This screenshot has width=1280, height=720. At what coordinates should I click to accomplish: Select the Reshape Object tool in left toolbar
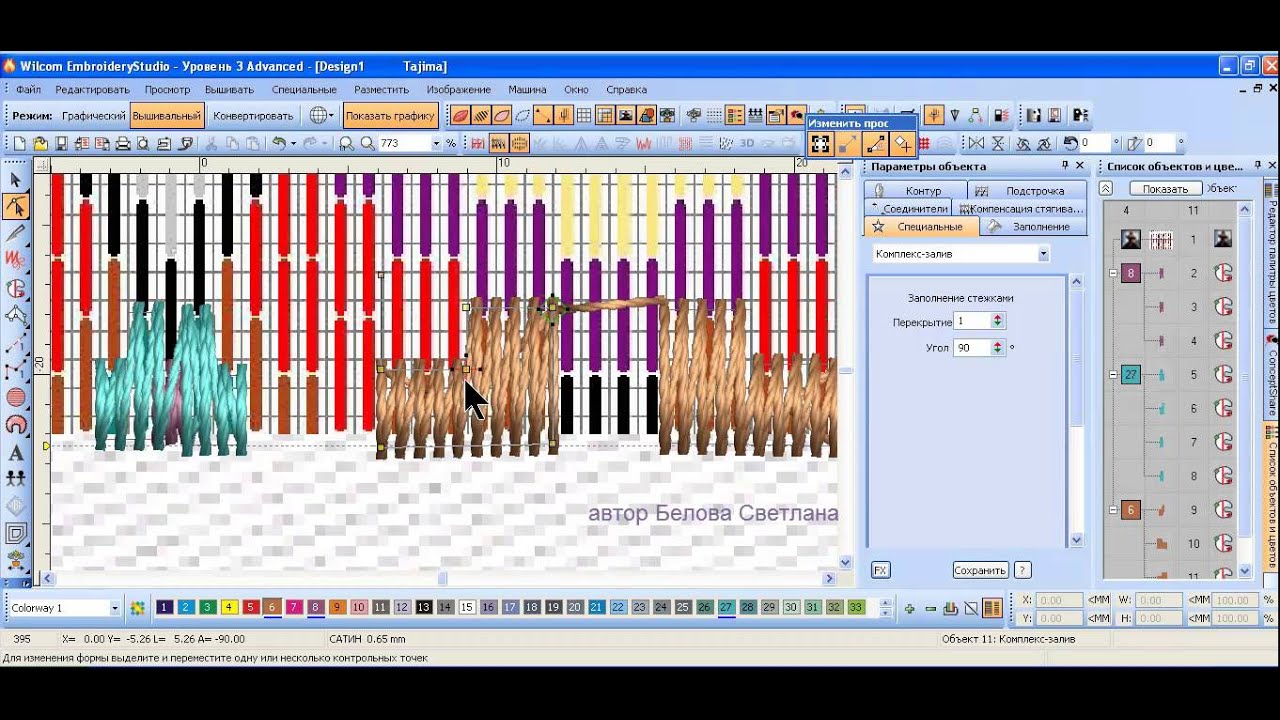[x=16, y=206]
